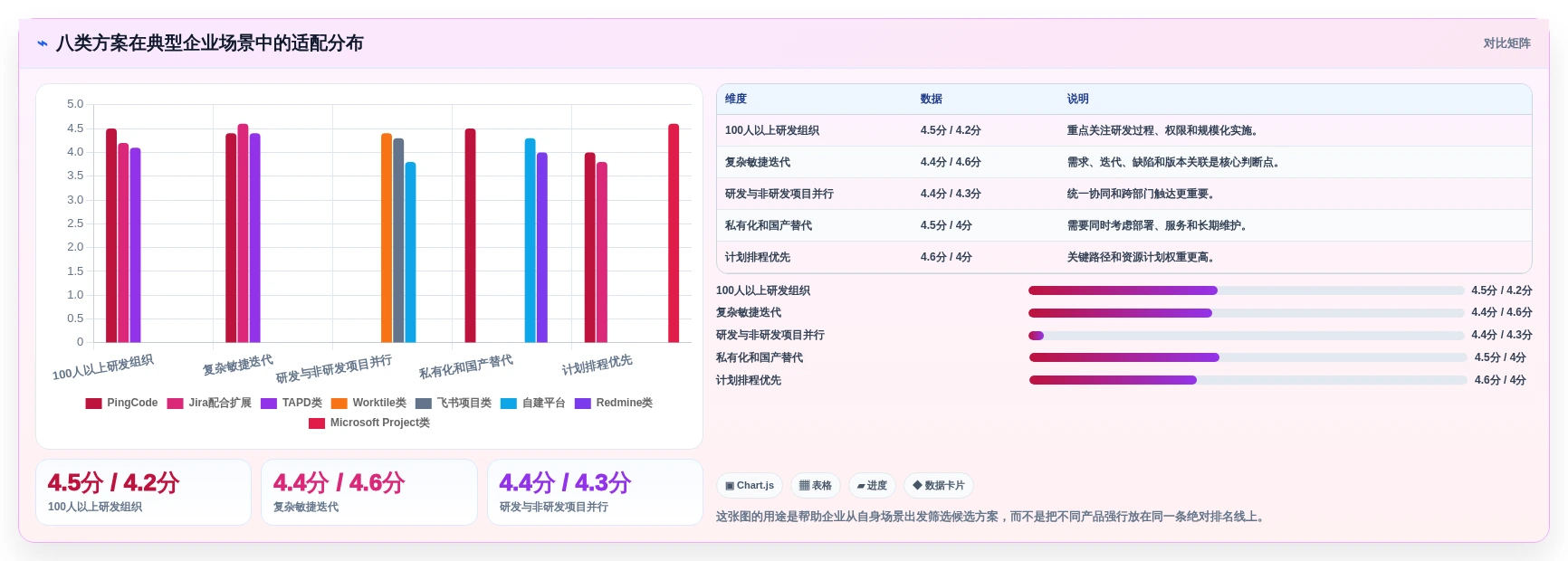This screenshot has width=1568, height=561.
Task: Click the progress bar for 私有化和国产替代
Action: pos(1248,357)
